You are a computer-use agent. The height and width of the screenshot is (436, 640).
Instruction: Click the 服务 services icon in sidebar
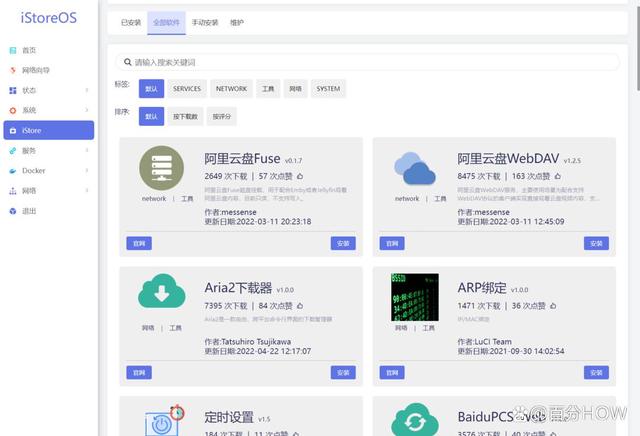pyautogui.click(x=13, y=151)
